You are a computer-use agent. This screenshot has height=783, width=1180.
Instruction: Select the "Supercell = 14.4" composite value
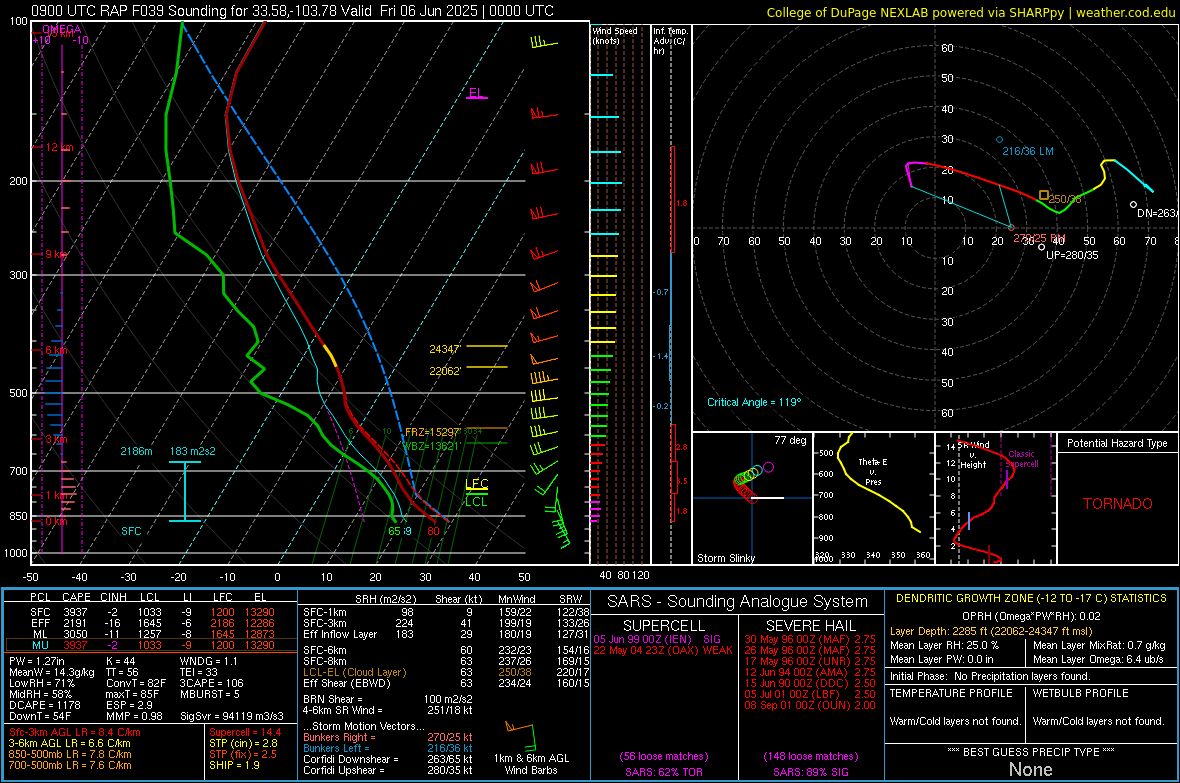coord(245,733)
